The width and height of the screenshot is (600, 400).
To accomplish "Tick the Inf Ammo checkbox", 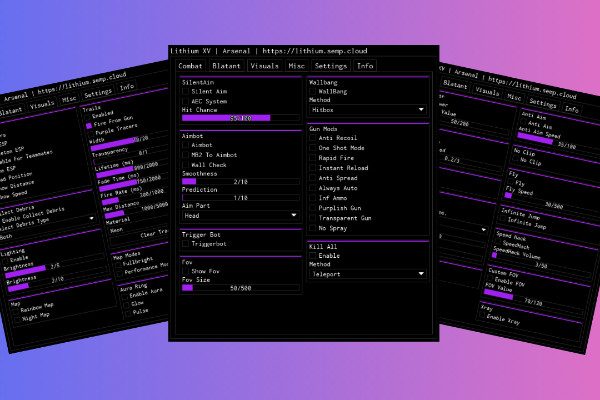I will [313, 198].
